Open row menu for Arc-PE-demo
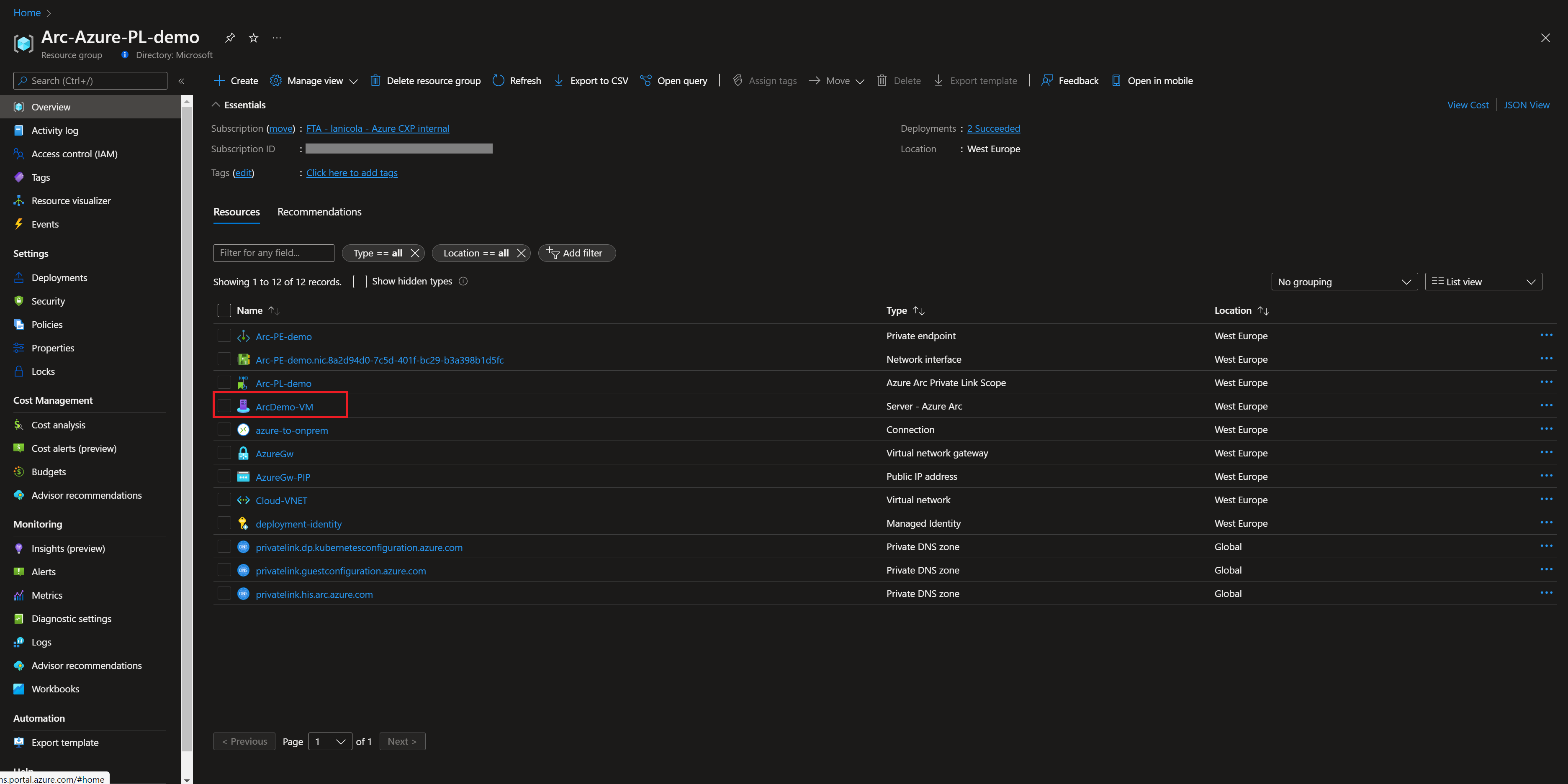 pos(1546,335)
